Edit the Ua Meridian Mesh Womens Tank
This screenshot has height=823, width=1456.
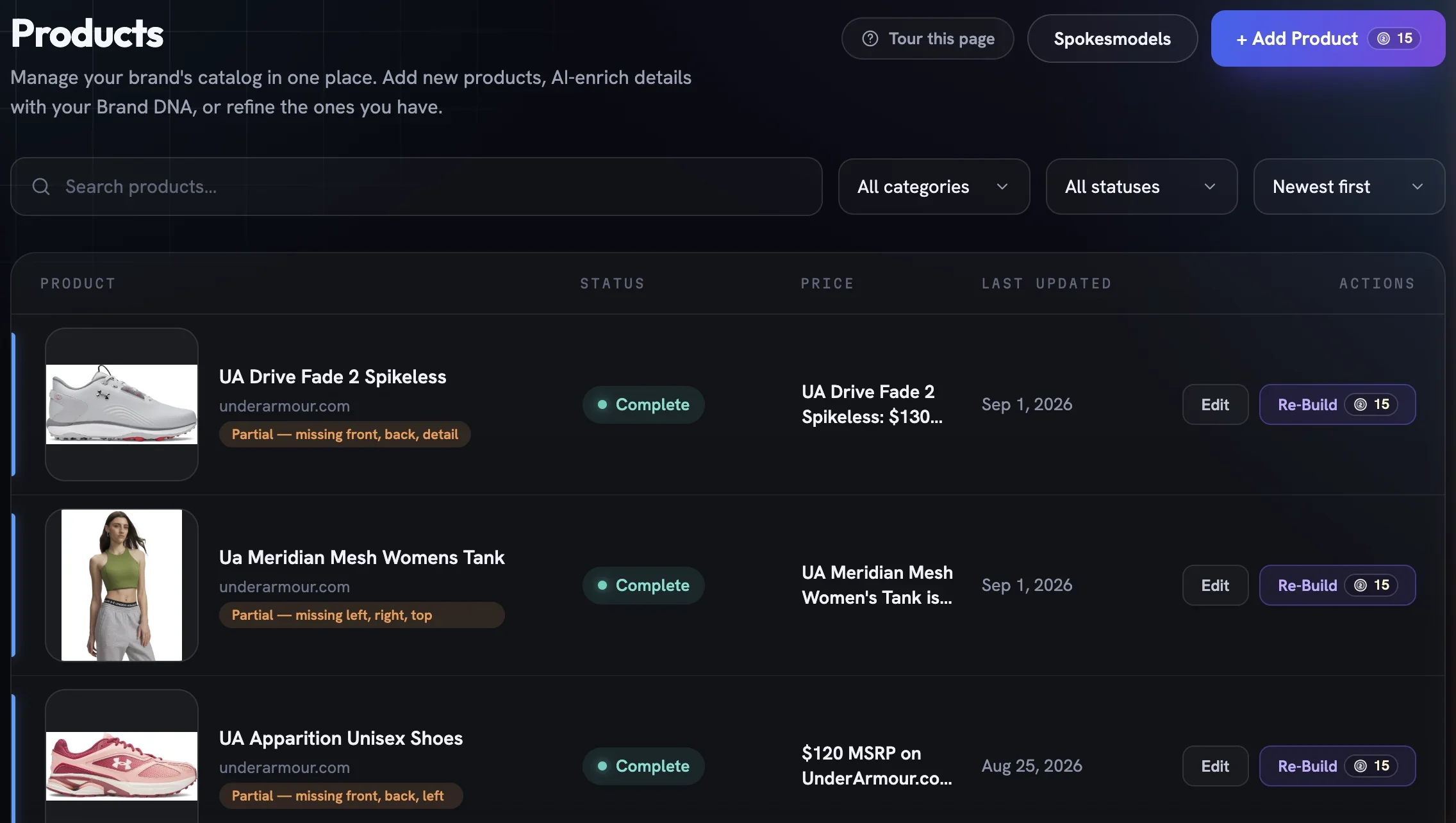click(1215, 585)
